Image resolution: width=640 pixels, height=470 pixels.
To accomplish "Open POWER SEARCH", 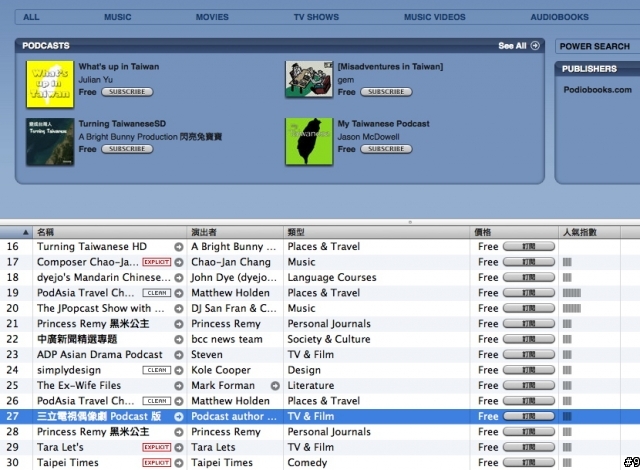I will (595, 47).
